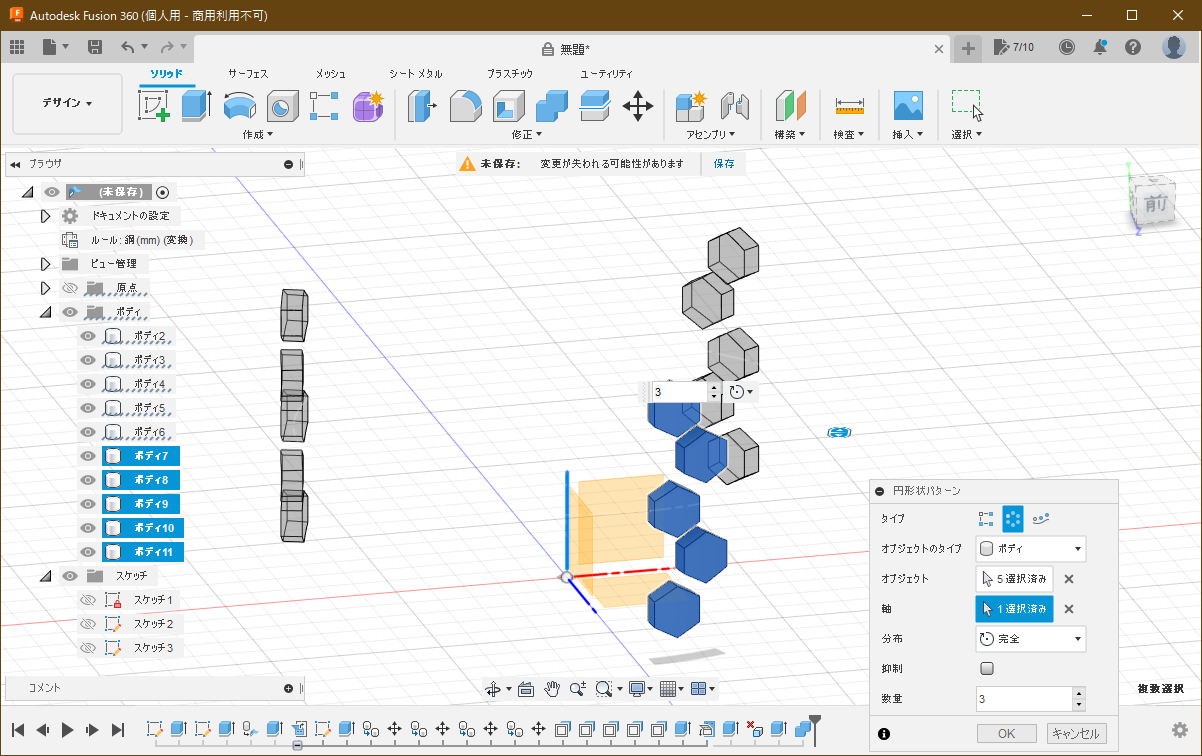Select the Hole tool
The image size is (1202, 756).
coord(282,105)
